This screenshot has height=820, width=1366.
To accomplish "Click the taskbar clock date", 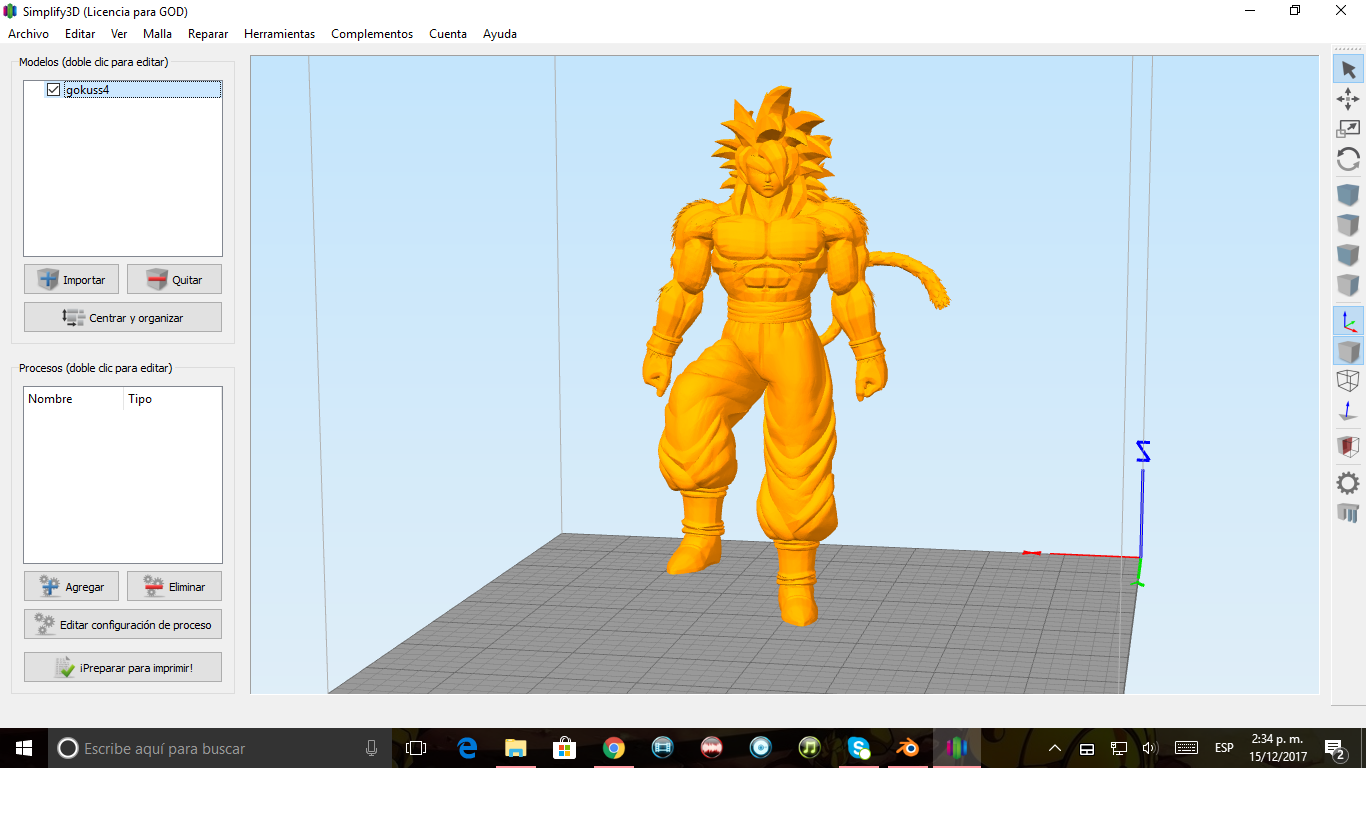I will (x=1276, y=757).
